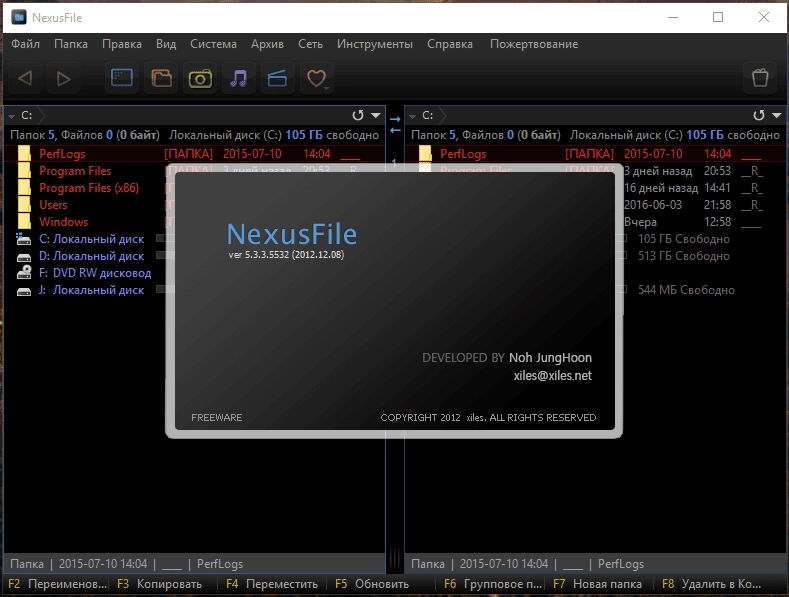
Task: Open the Папка menu
Action: click(71, 44)
